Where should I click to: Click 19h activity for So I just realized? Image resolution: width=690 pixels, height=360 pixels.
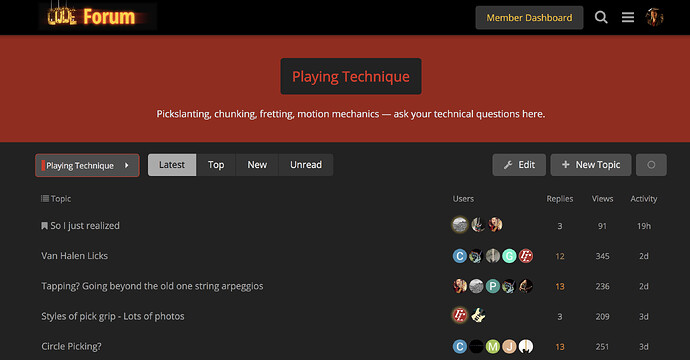tap(644, 226)
